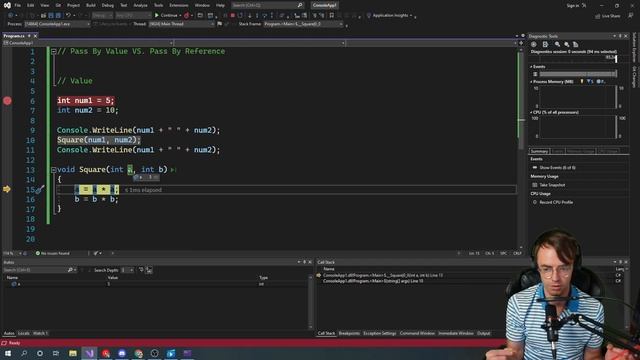Click the screwdriver quick actions icon on line 15
Screen dimensions: 640x360
[x=39, y=189]
